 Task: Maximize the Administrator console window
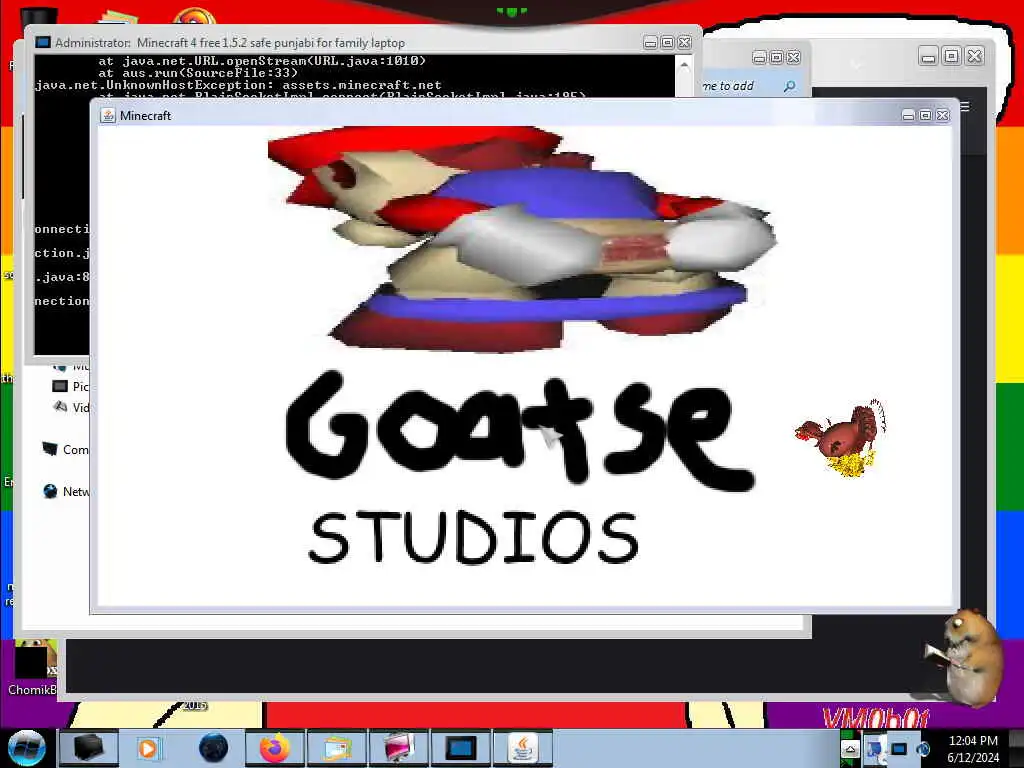click(667, 42)
